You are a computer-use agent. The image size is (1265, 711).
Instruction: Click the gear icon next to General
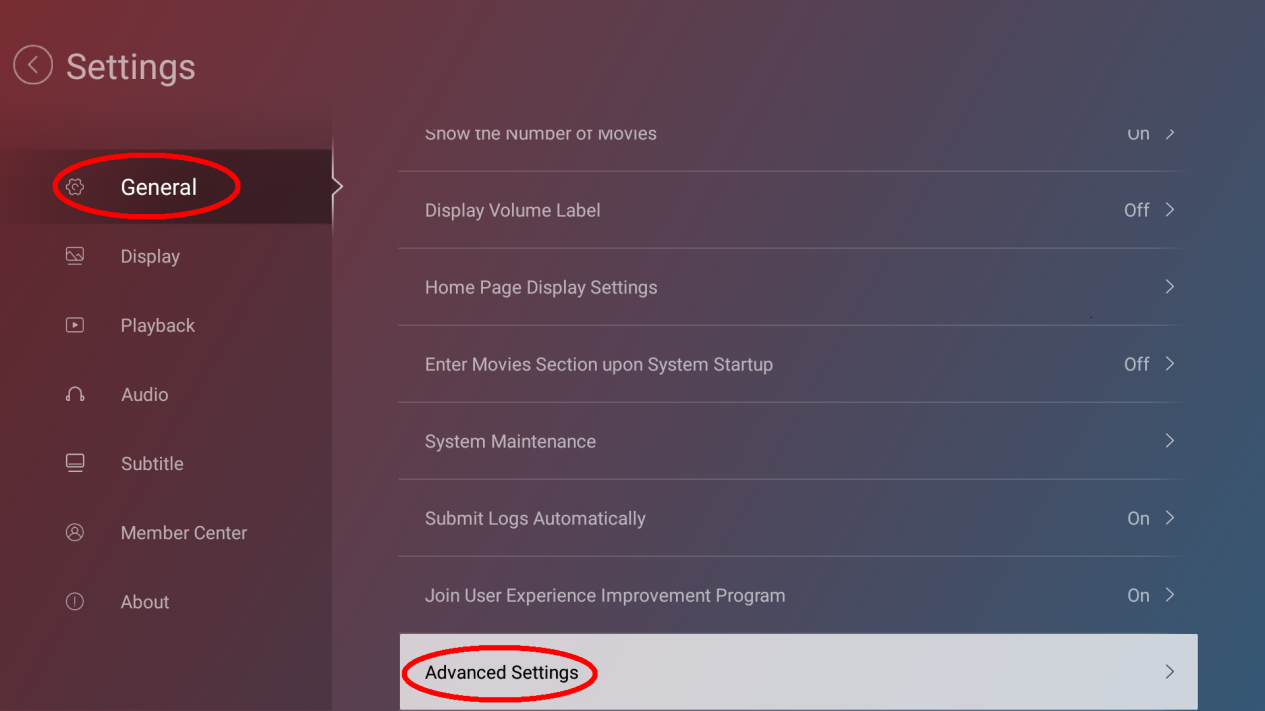75,187
